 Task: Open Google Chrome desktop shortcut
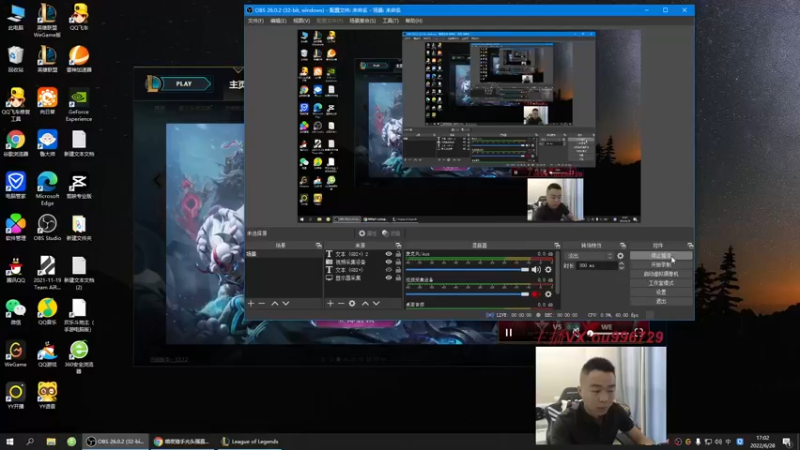pos(15,143)
